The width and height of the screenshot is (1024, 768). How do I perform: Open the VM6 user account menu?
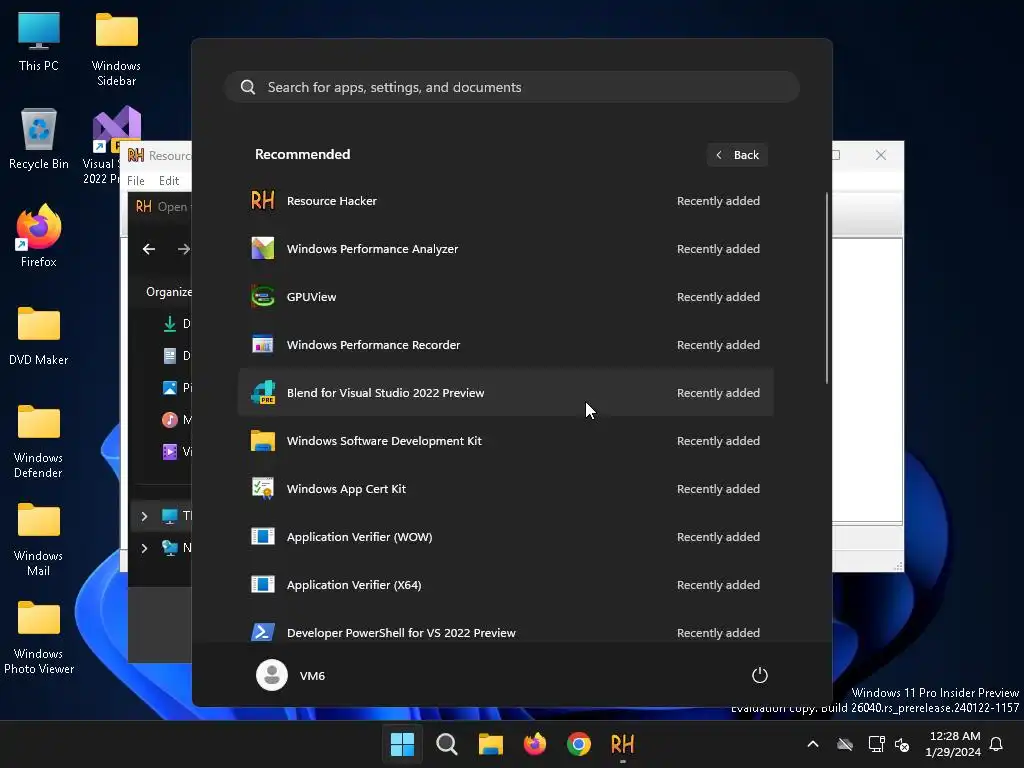tap(291, 675)
